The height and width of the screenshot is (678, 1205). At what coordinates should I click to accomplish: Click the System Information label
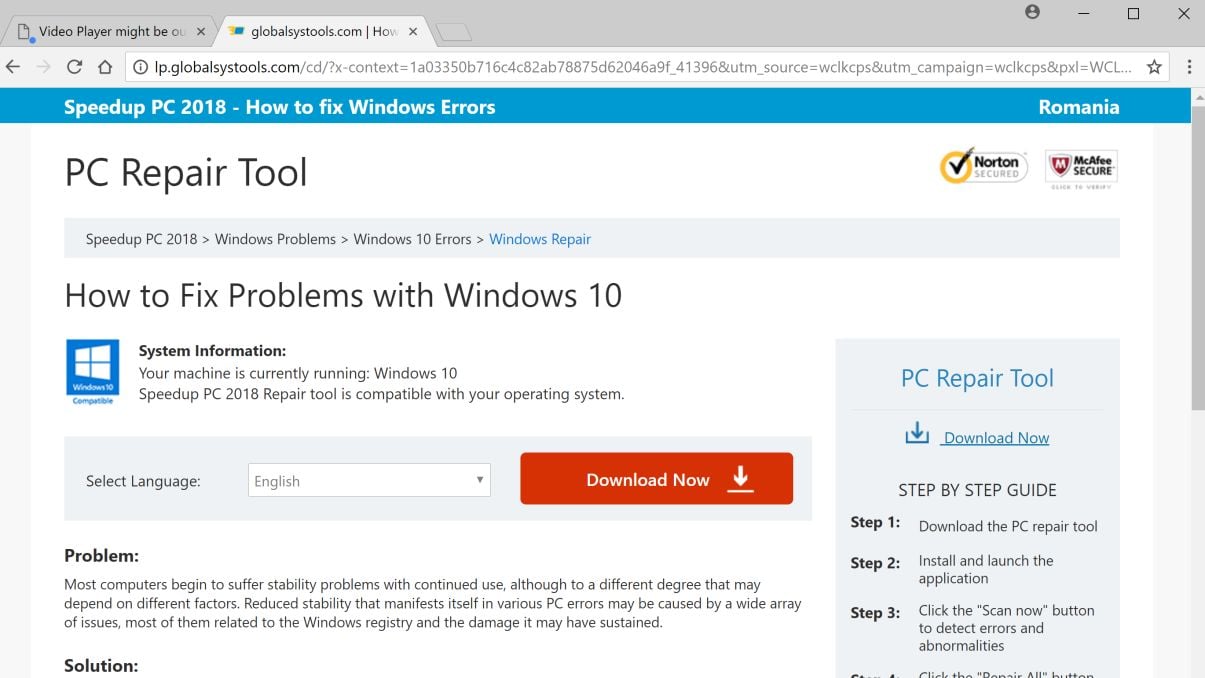[x=212, y=351]
